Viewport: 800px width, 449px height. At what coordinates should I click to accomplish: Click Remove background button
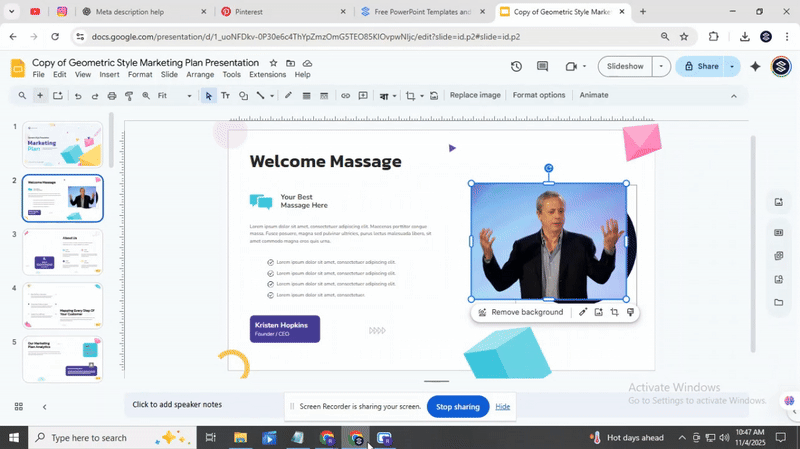coord(520,312)
